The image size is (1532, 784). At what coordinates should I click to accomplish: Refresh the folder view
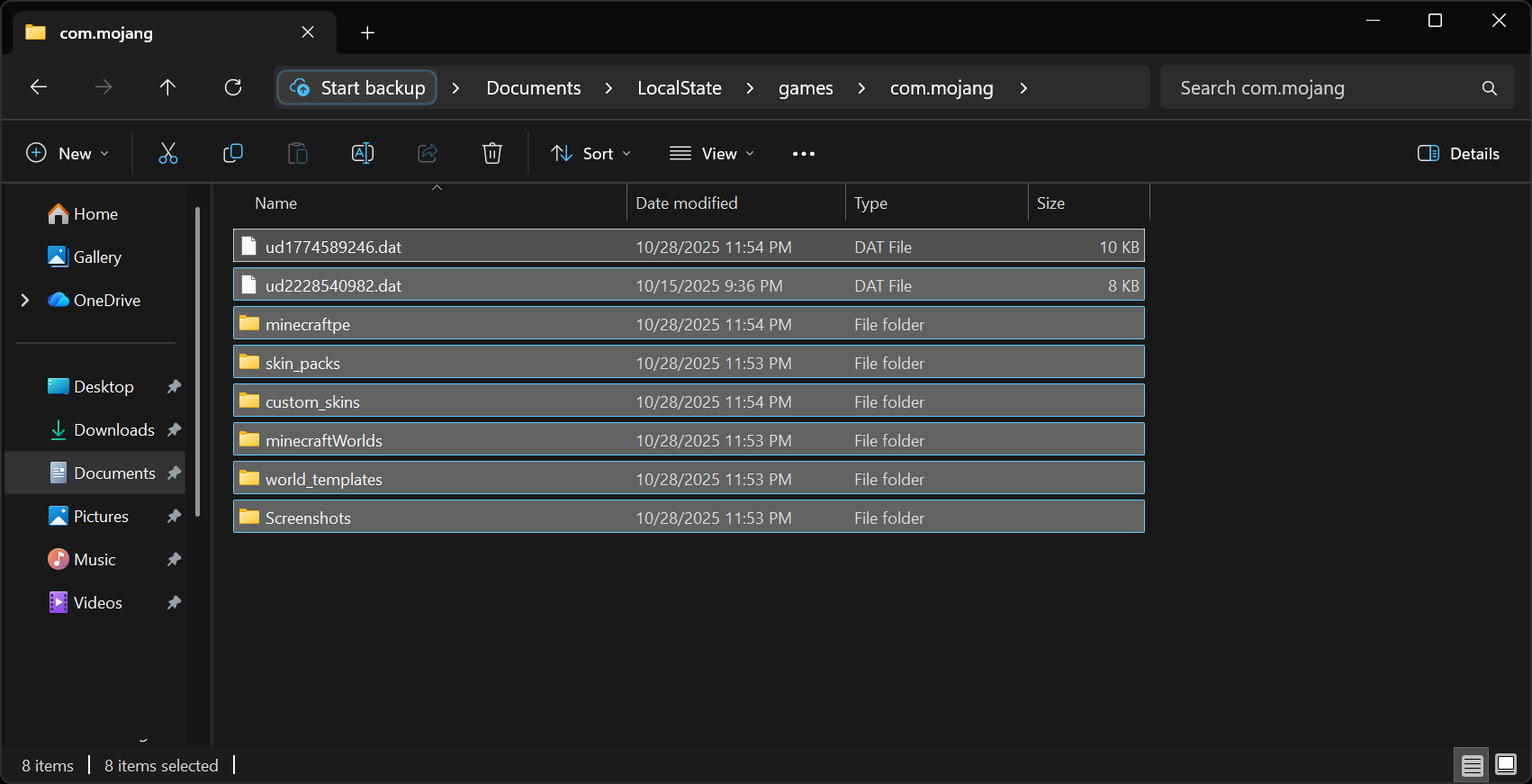click(233, 87)
